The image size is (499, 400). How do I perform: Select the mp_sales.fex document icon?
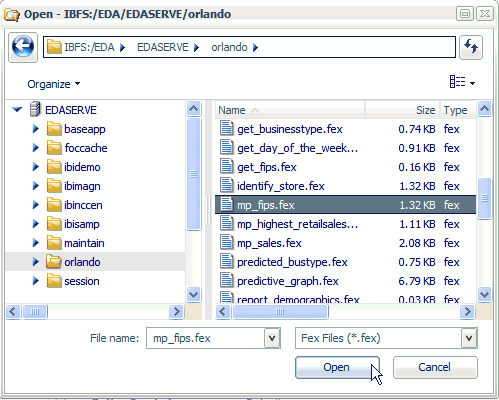coord(227,242)
